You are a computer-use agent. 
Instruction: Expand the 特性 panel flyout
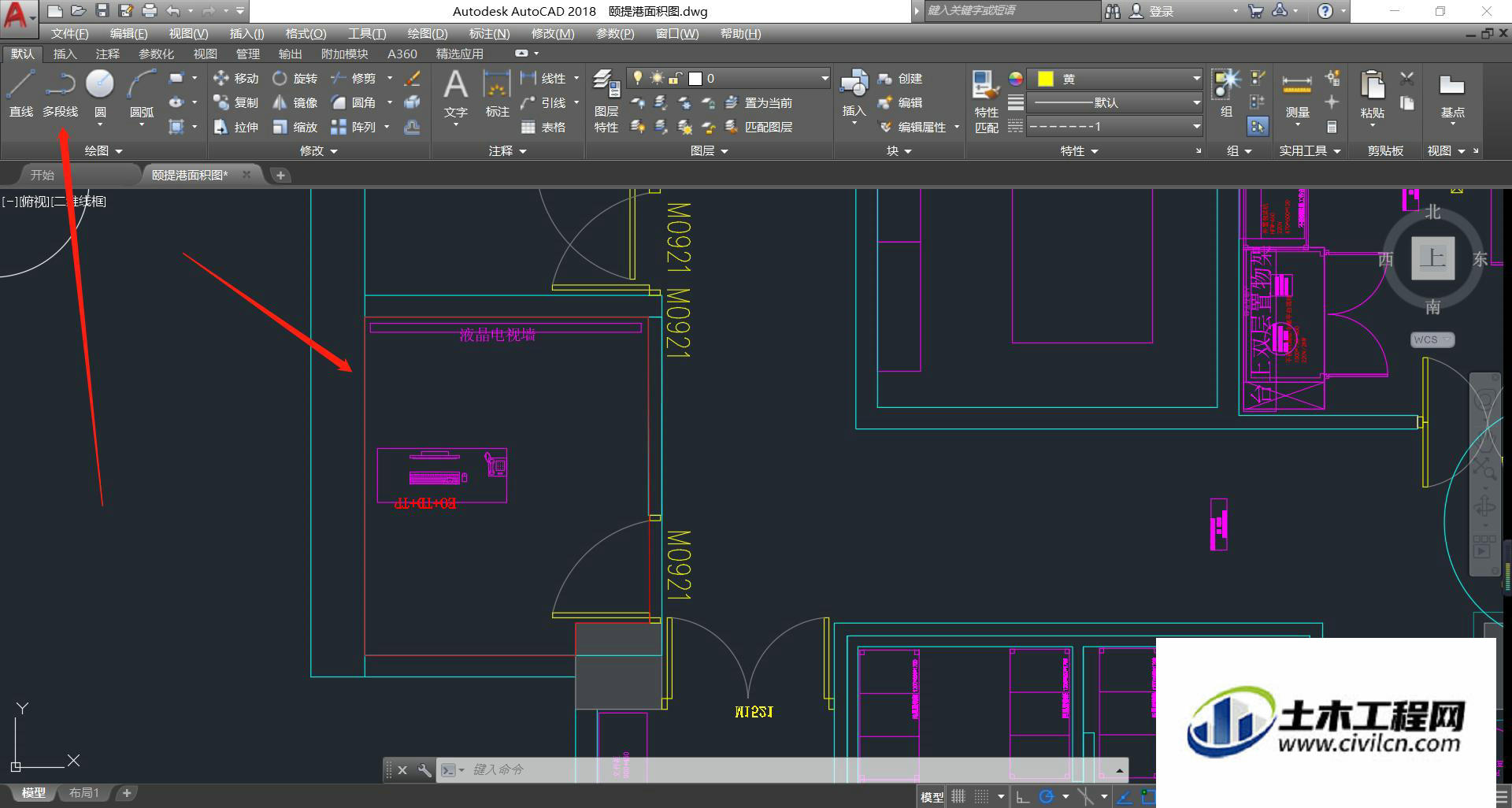1079,150
